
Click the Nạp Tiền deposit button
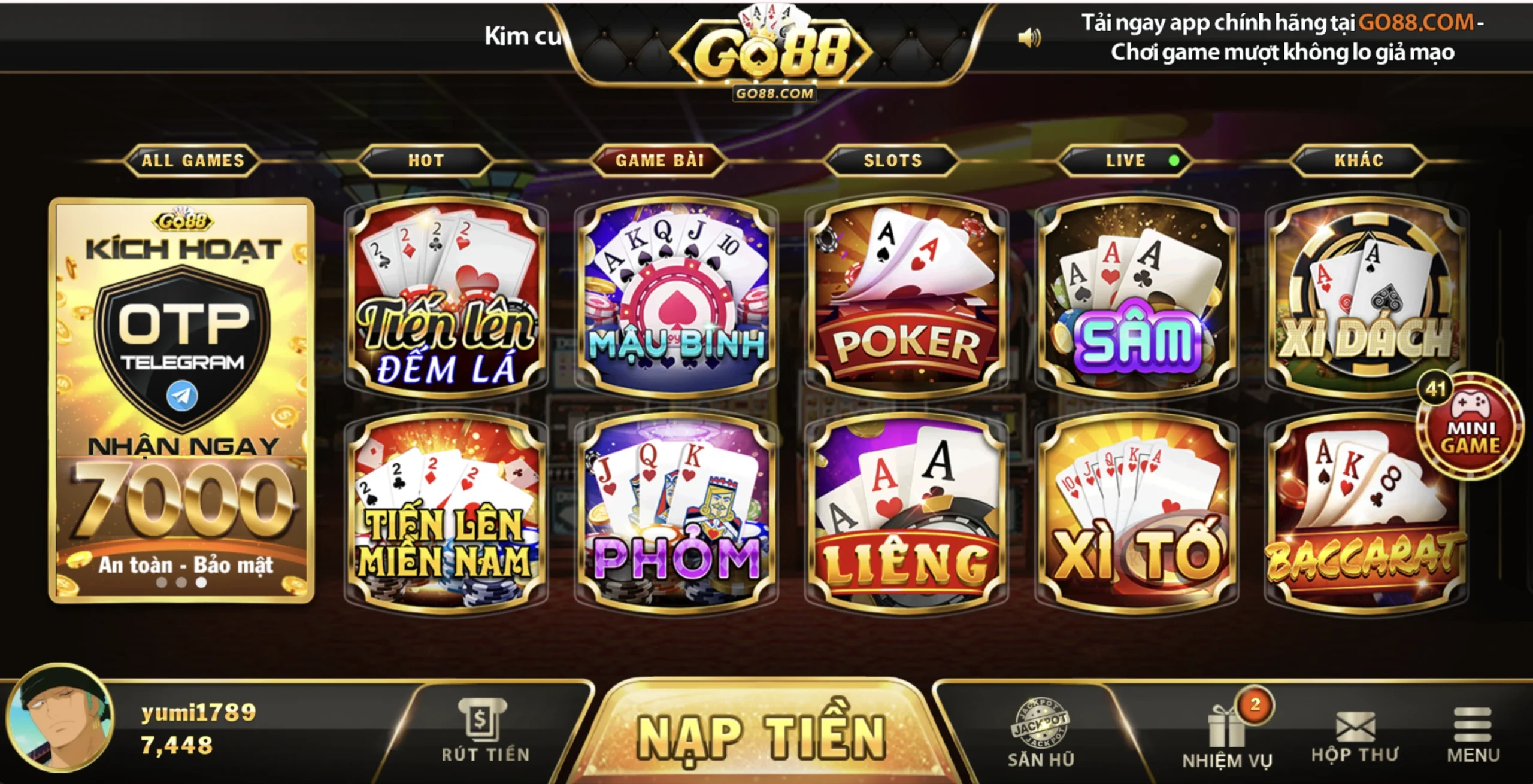click(762, 736)
